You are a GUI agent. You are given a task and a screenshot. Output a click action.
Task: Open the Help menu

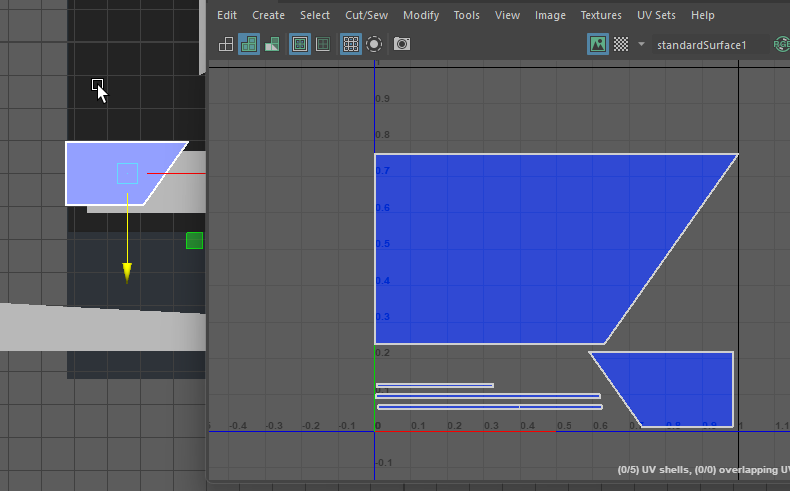[702, 15]
